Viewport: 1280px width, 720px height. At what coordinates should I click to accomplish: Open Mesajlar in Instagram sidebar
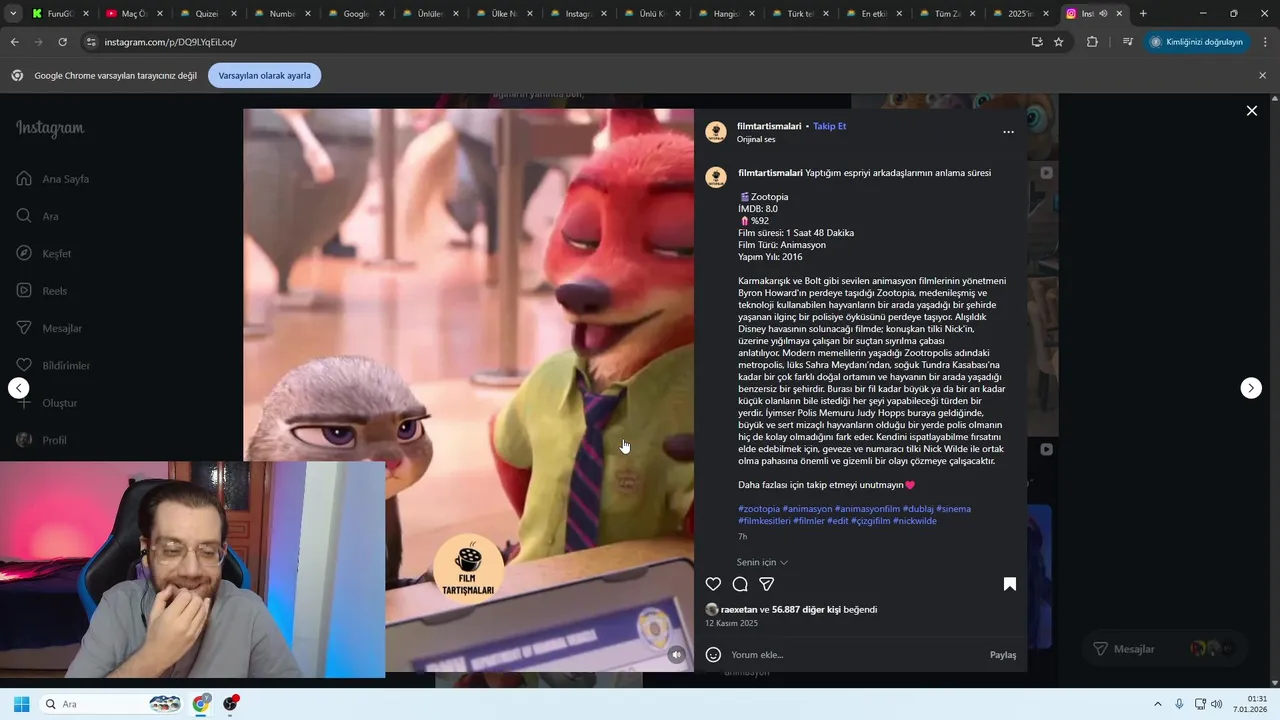pyautogui.click(x=50, y=328)
